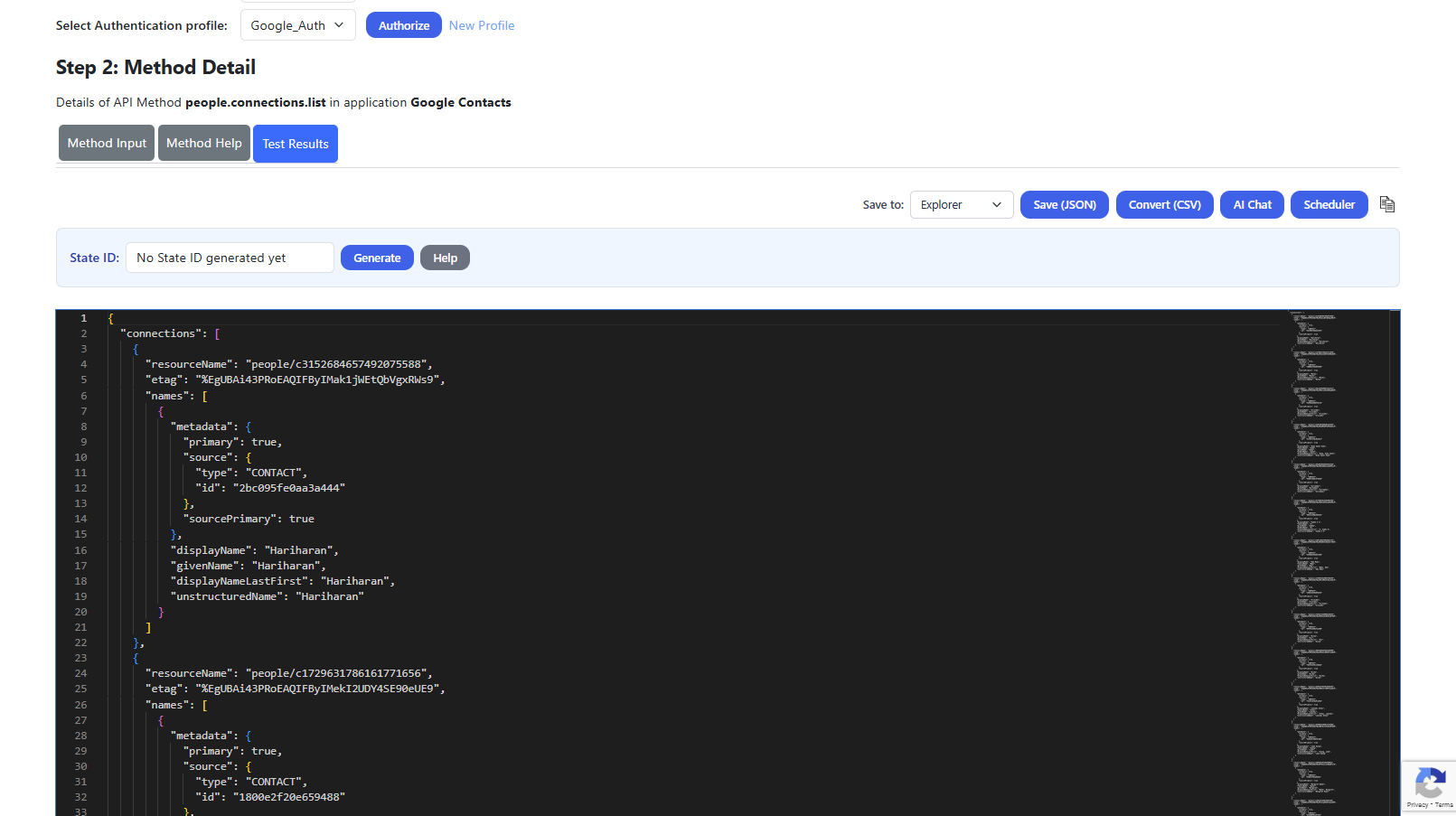
Task: Click the "unstructuredName" line
Action: click(268, 596)
